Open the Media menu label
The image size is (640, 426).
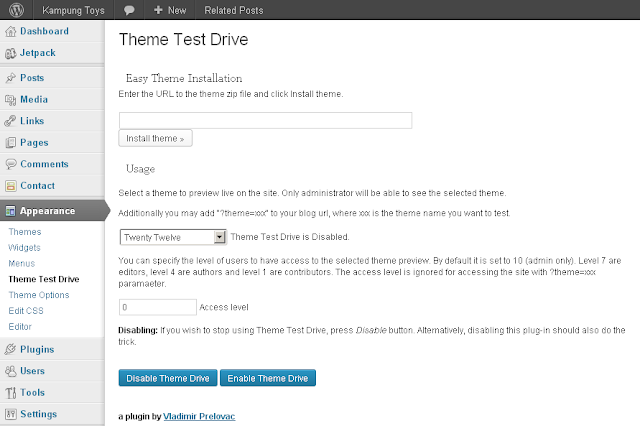[34, 99]
